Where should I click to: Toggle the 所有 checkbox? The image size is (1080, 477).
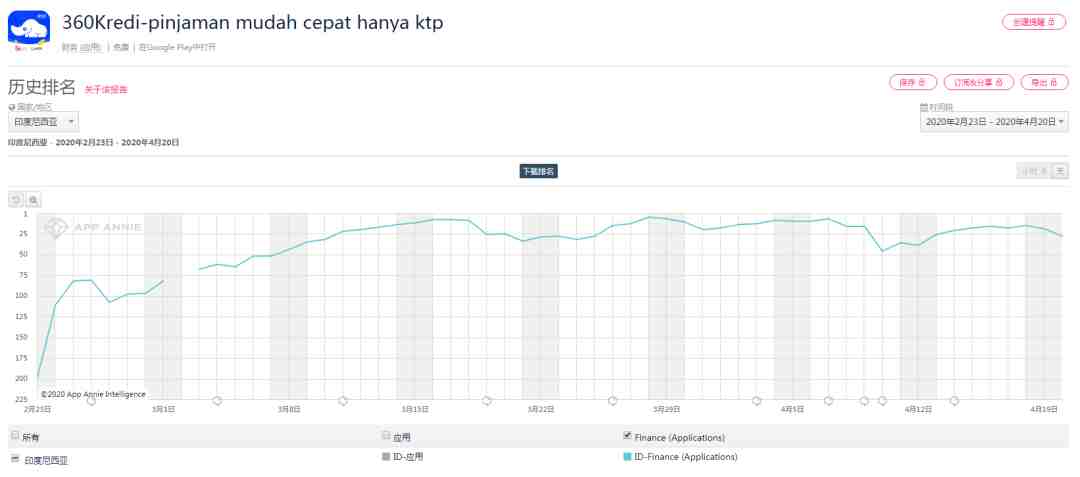[x=14, y=436]
